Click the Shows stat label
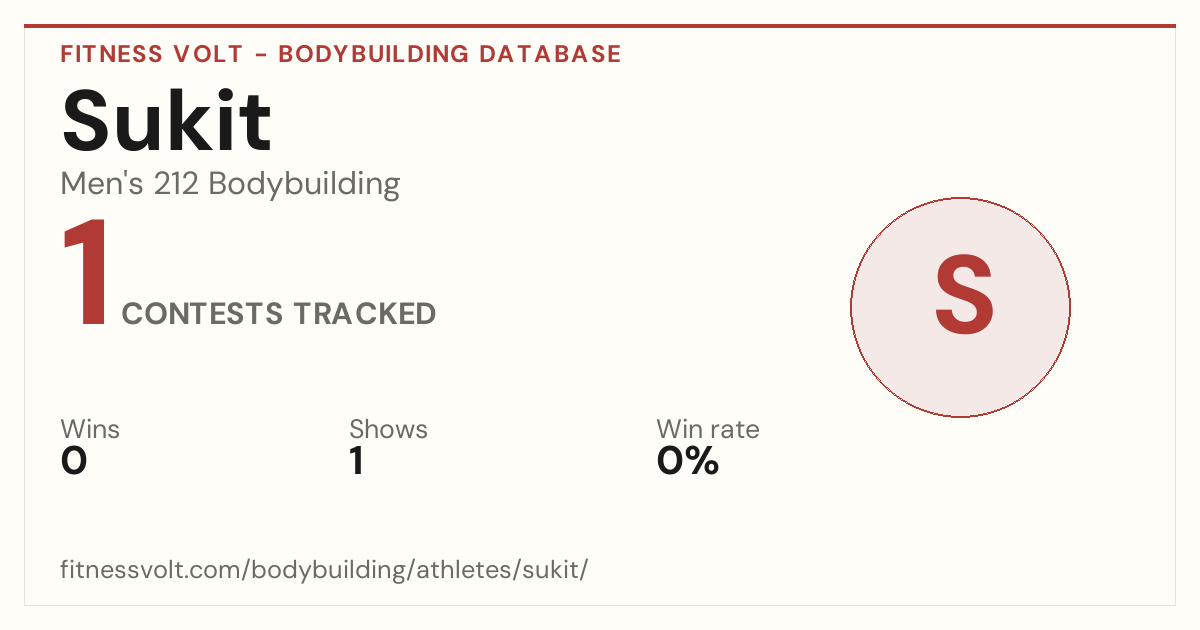The width and height of the screenshot is (1200, 630). 388,429
